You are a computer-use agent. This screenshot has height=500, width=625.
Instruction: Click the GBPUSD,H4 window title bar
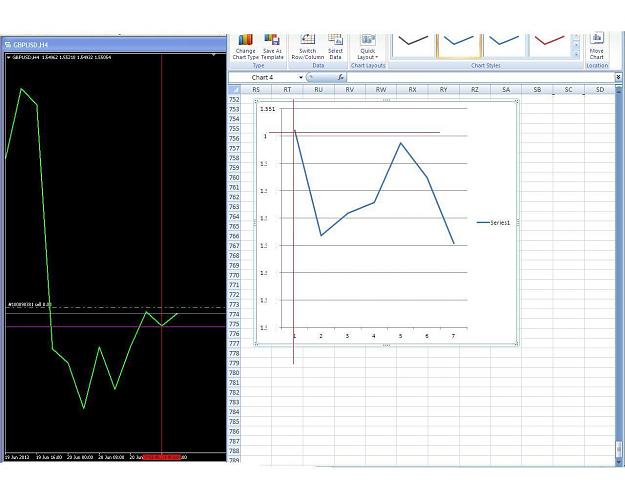[114, 45]
